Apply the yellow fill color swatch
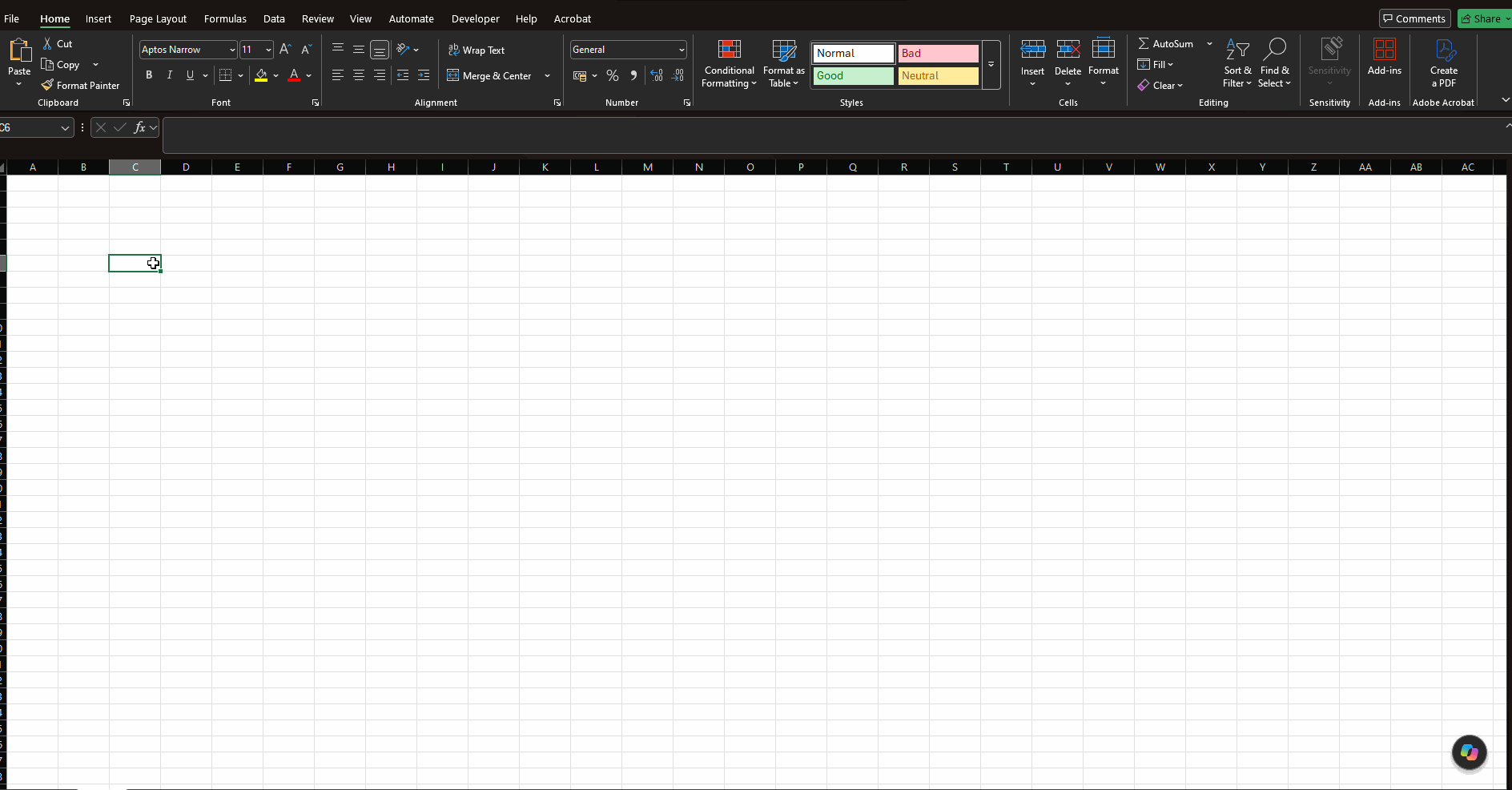 pos(261,75)
